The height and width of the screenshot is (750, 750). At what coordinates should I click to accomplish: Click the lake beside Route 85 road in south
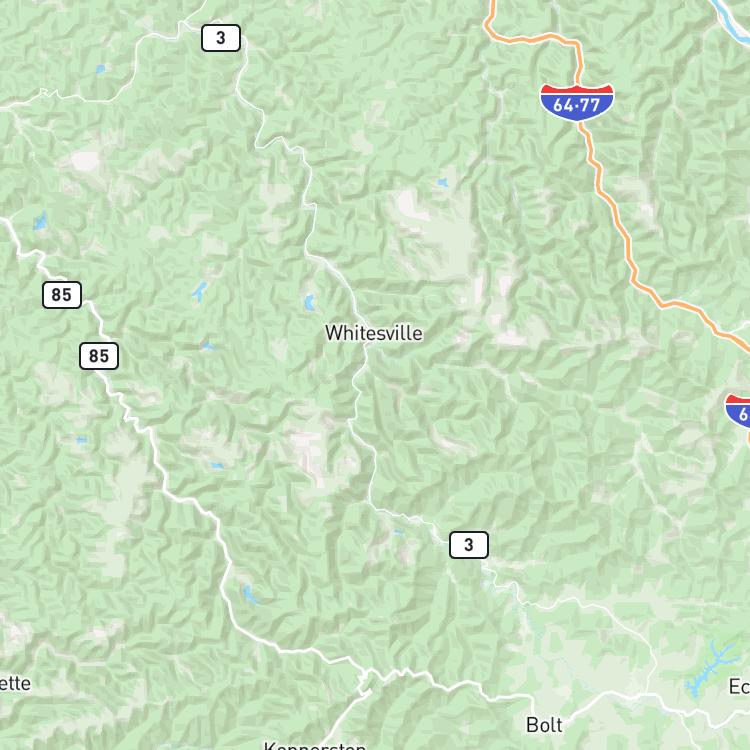coord(250,594)
